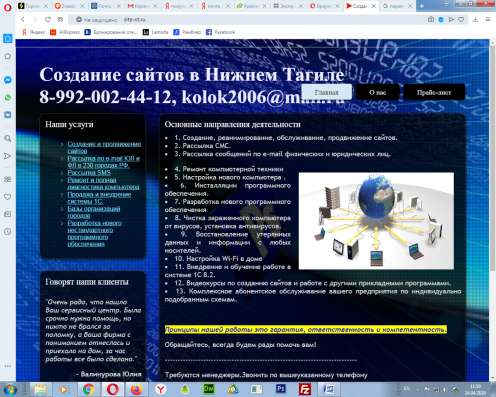The image size is (496, 397).
Task: Click the globe and computers network image
Action: (376, 221)
